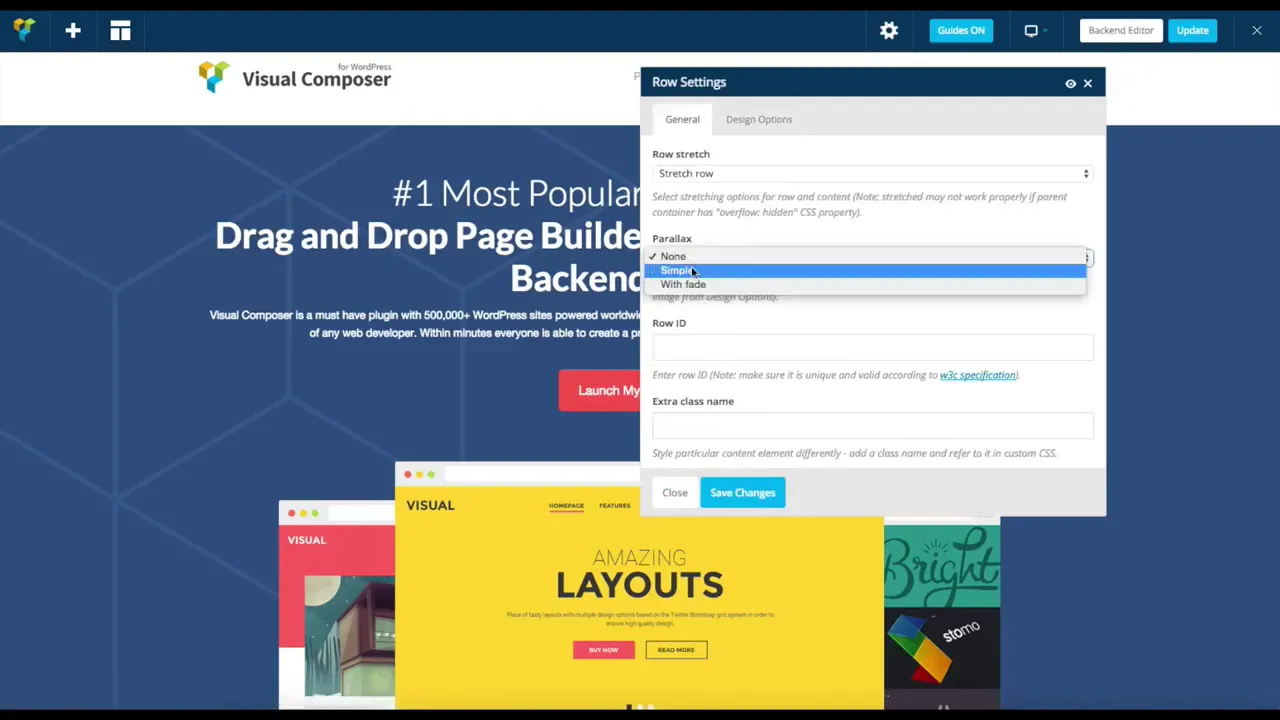The width and height of the screenshot is (1280, 720).
Task: Click the red VISUAL layout thumbnail
Action: [337, 604]
